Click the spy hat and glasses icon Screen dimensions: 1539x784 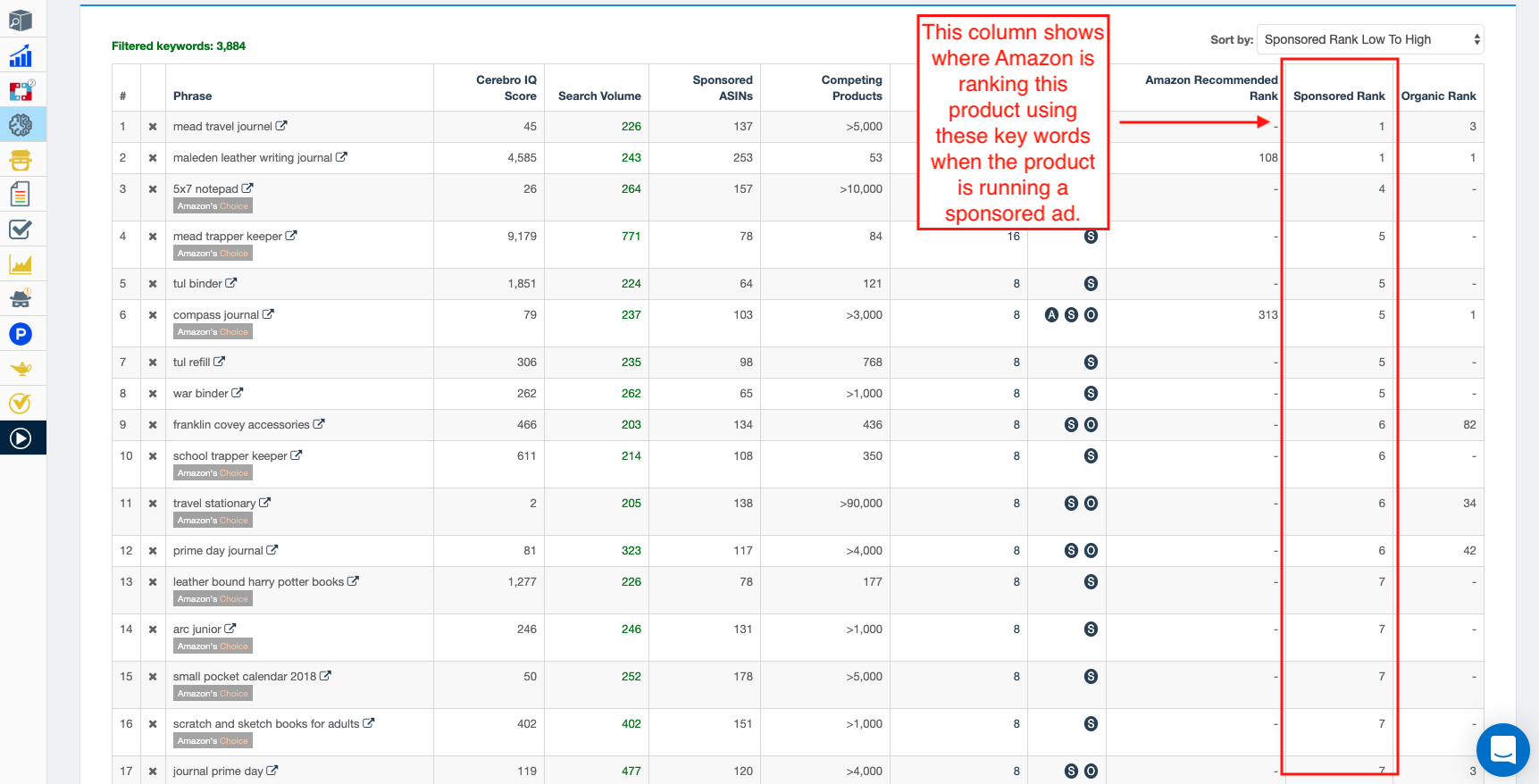click(x=21, y=298)
